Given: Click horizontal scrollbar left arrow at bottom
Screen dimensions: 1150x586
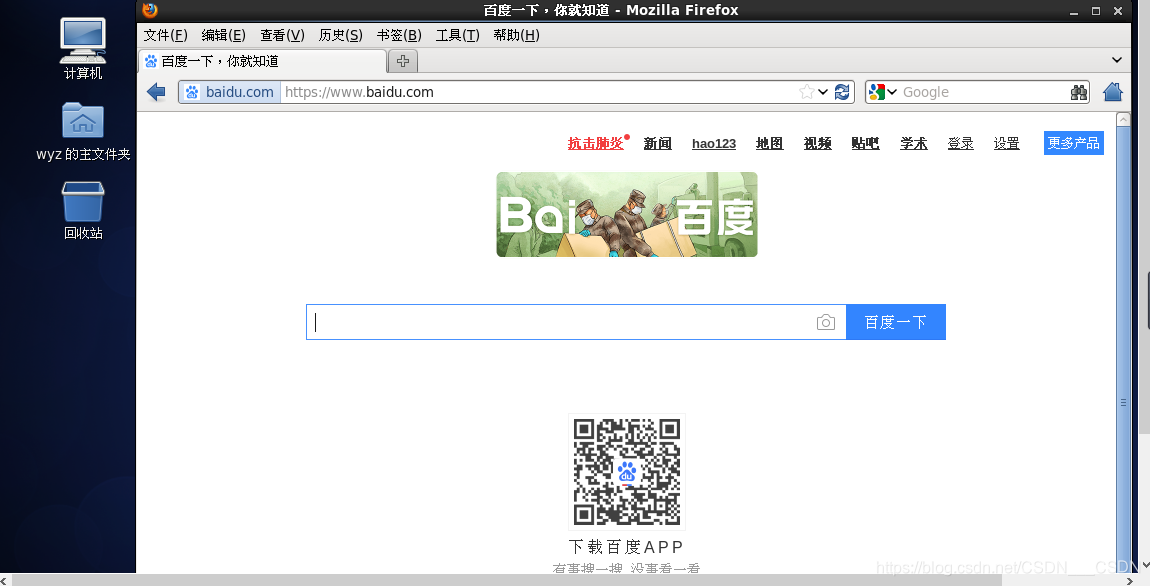Looking at the screenshot, I should pyautogui.click(x=5, y=580).
